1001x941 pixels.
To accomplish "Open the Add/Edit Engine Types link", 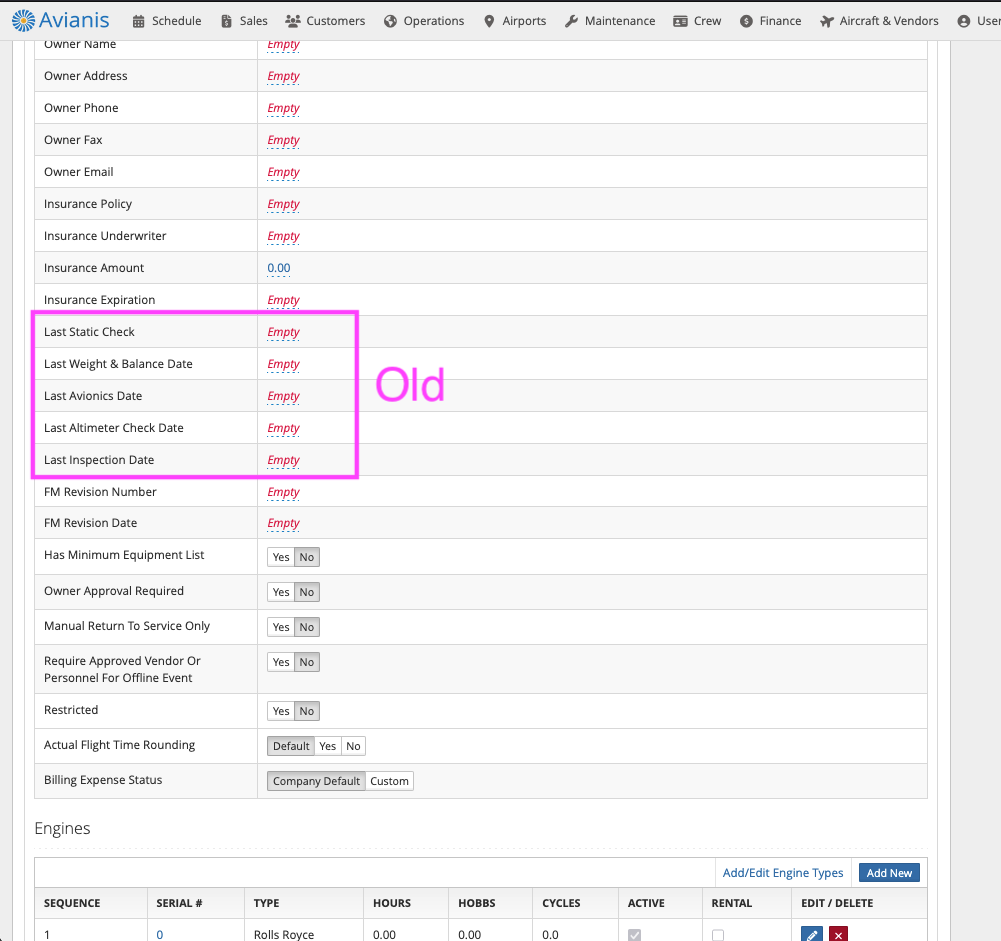I will (783, 873).
